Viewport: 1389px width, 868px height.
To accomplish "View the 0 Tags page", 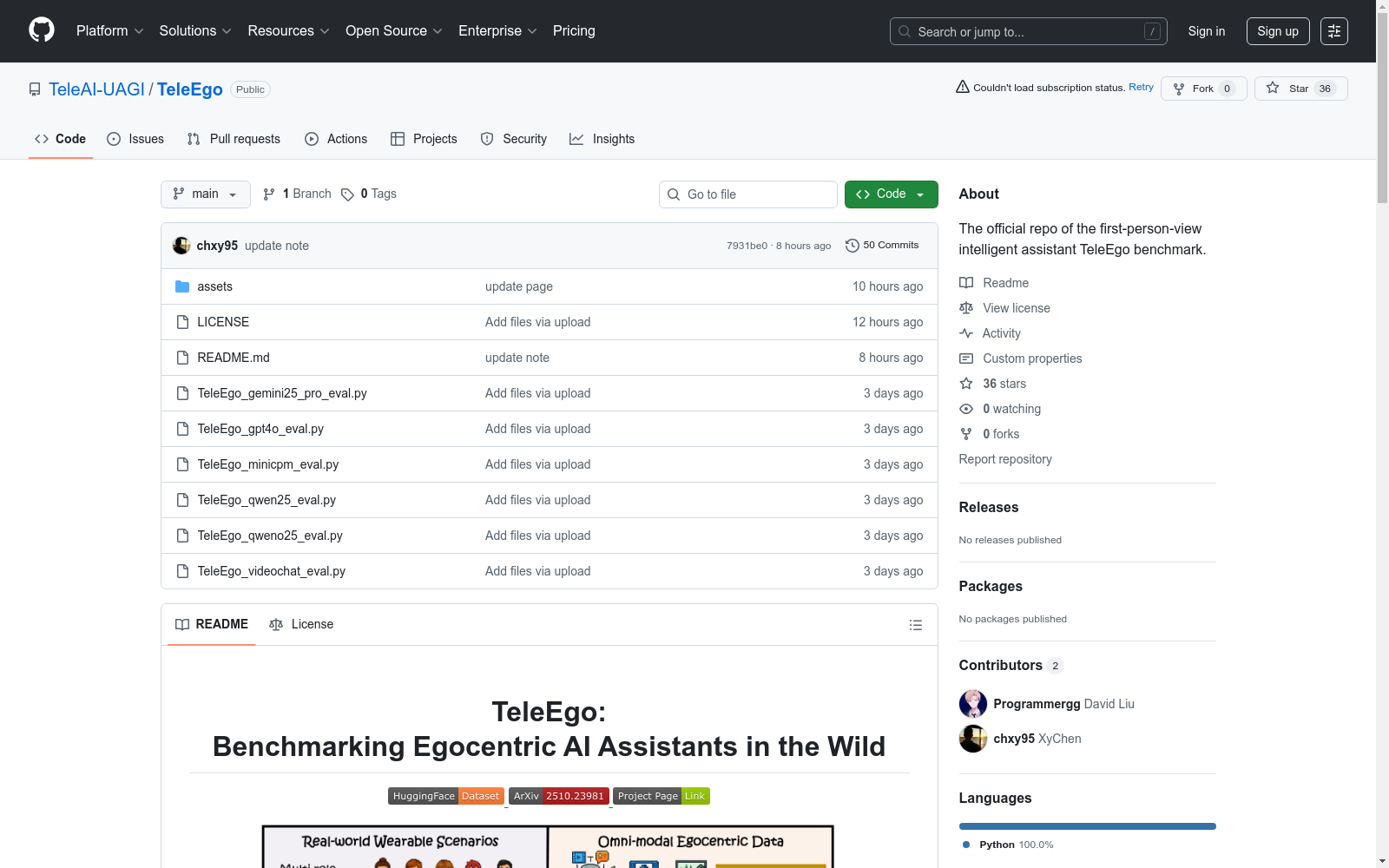I will tap(369, 194).
